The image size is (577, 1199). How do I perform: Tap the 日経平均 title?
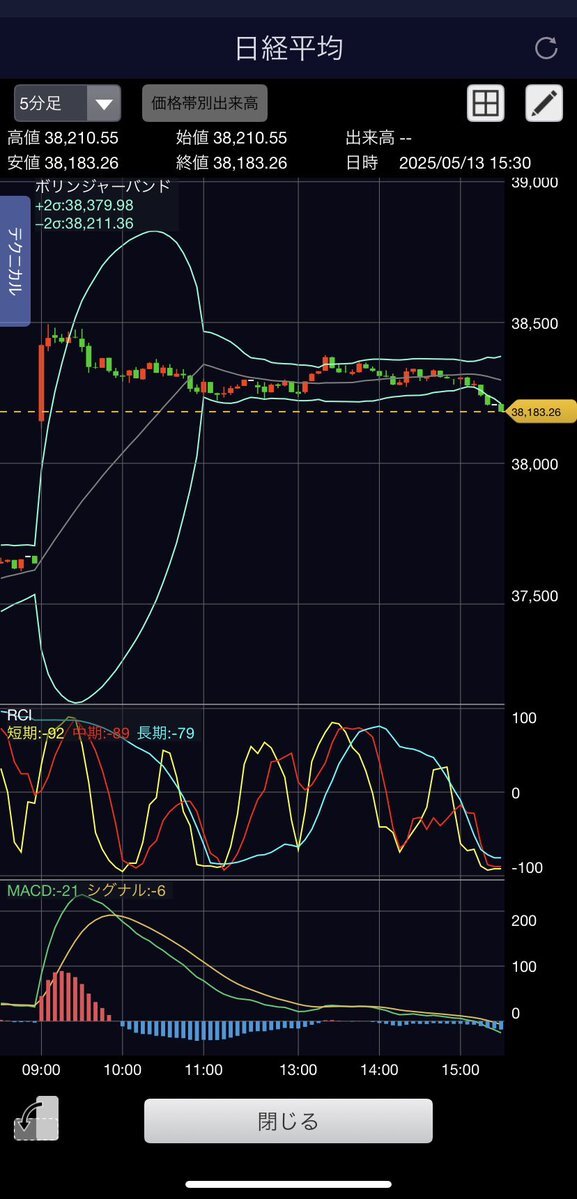click(288, 48)
